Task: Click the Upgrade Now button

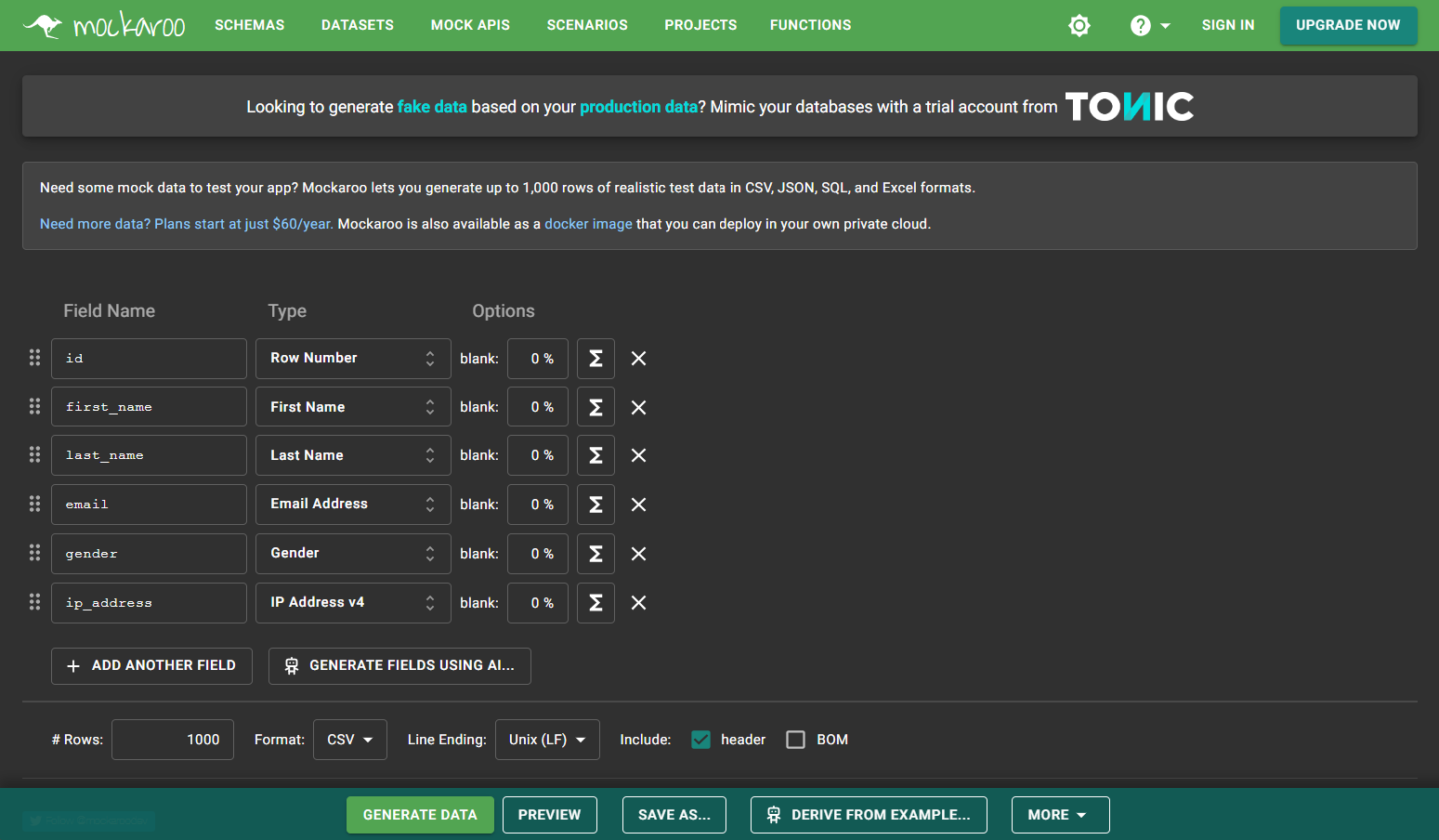Action: click(x=1348, y=25)
